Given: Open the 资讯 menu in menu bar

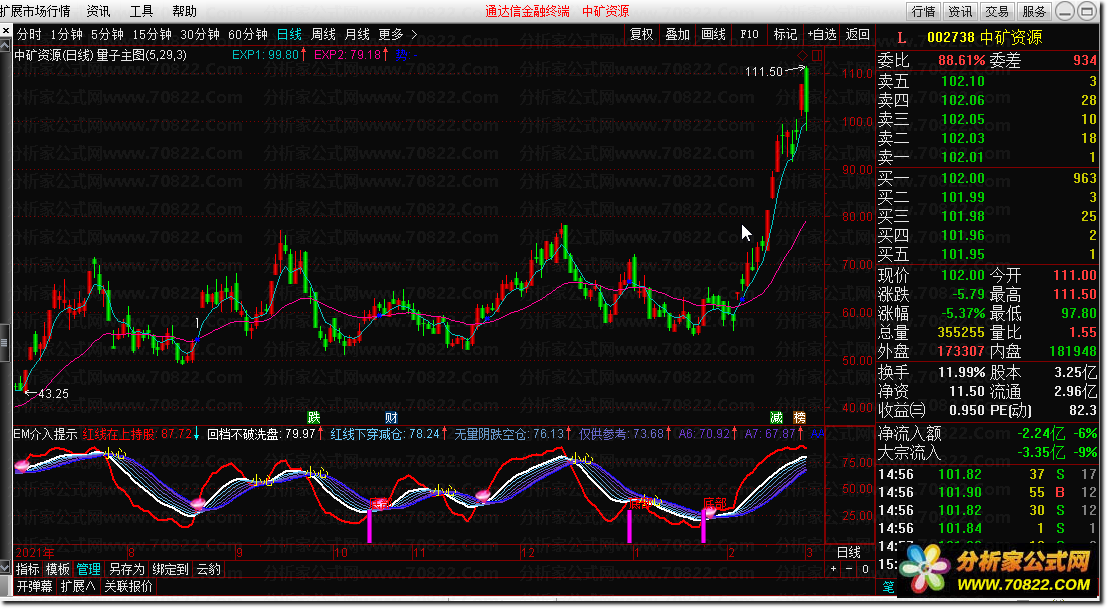Looking at the screenshot, I should click(98, 11).
